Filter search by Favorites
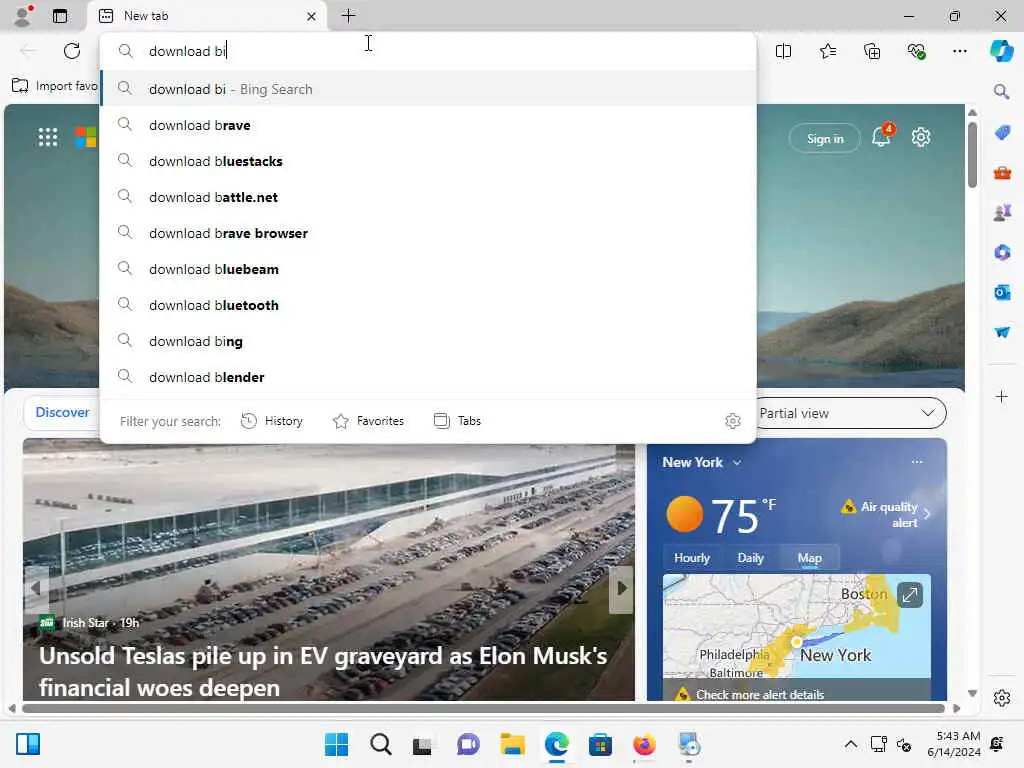The height and width of the screenshot is (768, 1024). click(368, 421)
